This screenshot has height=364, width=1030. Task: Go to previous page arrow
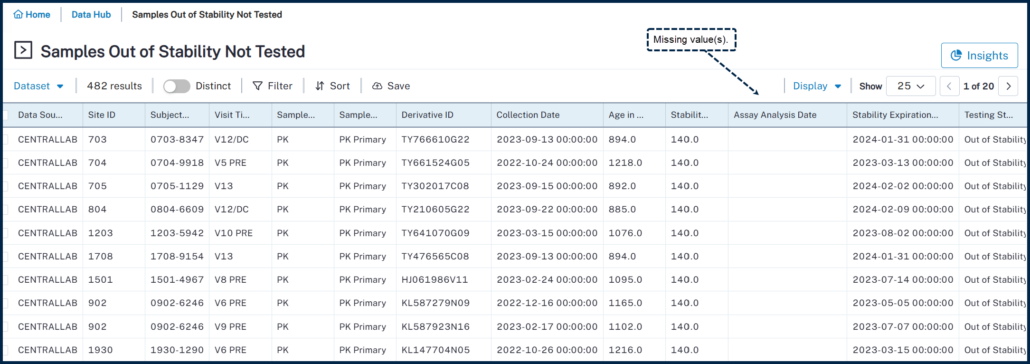(949, 86)
